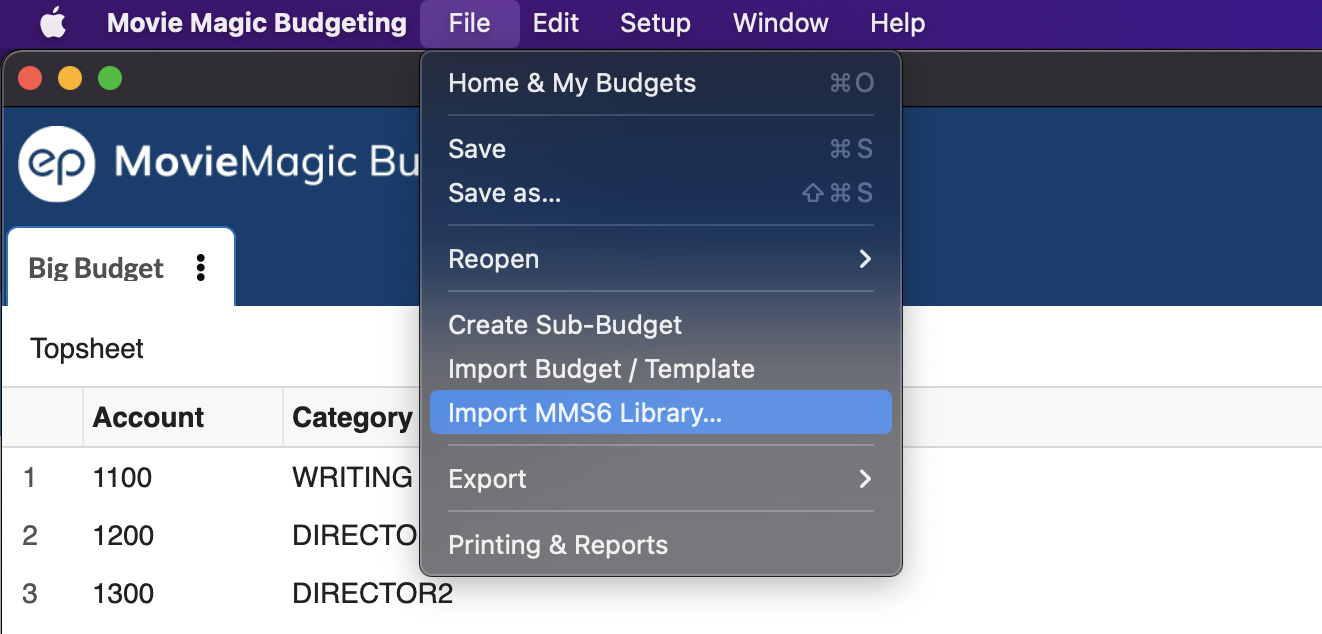Click the Movie Magic Budgeting app menu
Viewport: 1322px width, 634px height.
coord(257,23)
